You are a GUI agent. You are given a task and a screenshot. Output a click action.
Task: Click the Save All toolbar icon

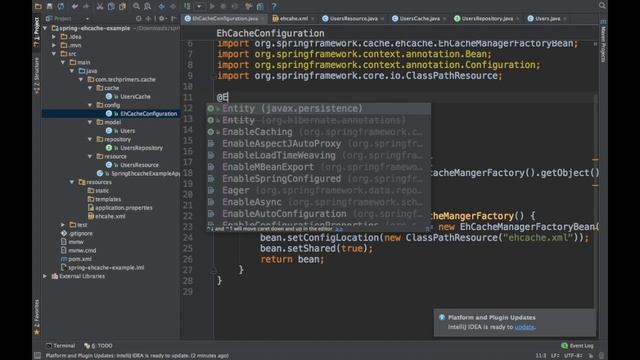click(x=49, y=6)
